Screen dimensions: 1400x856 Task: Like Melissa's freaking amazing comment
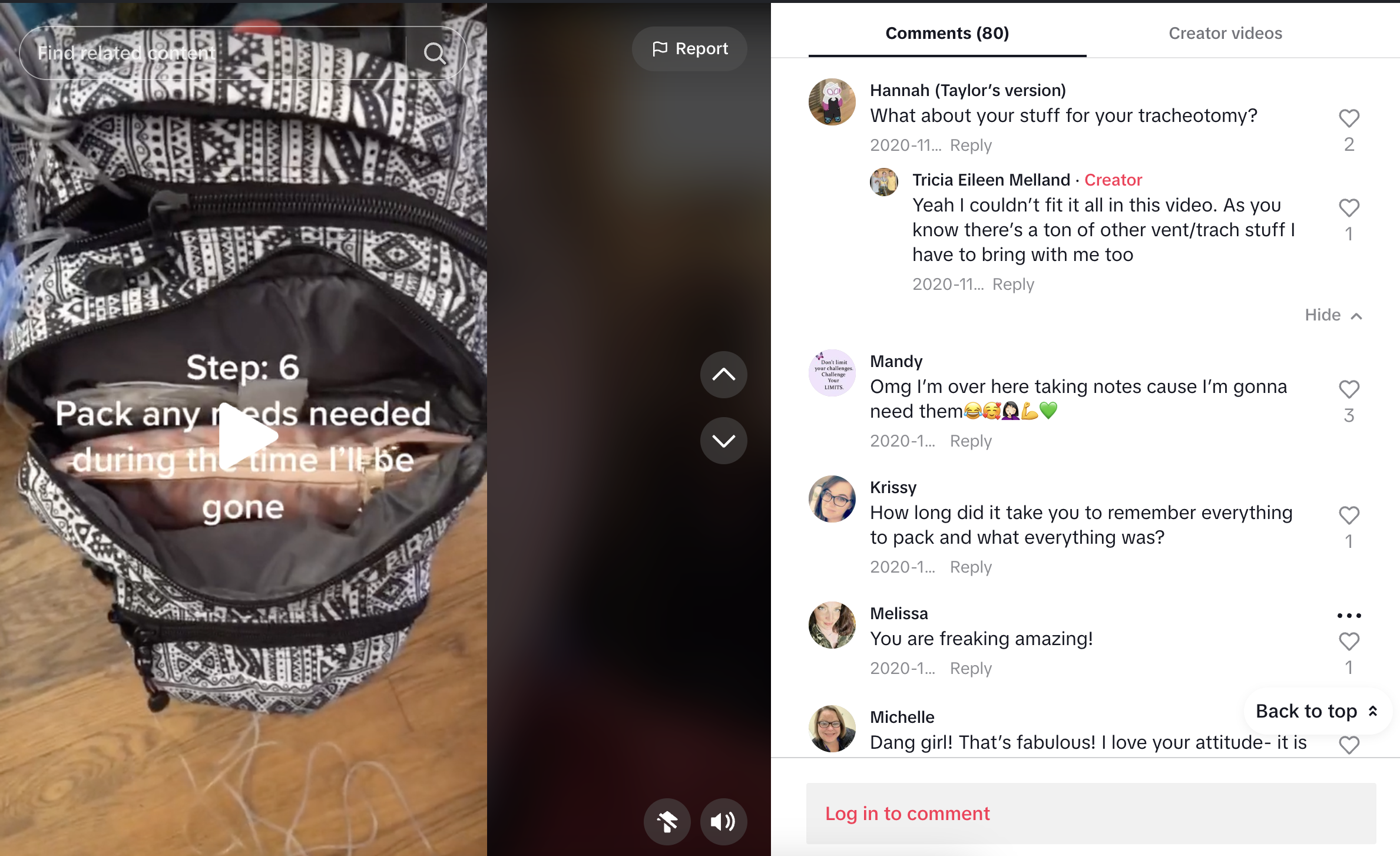1349,642
